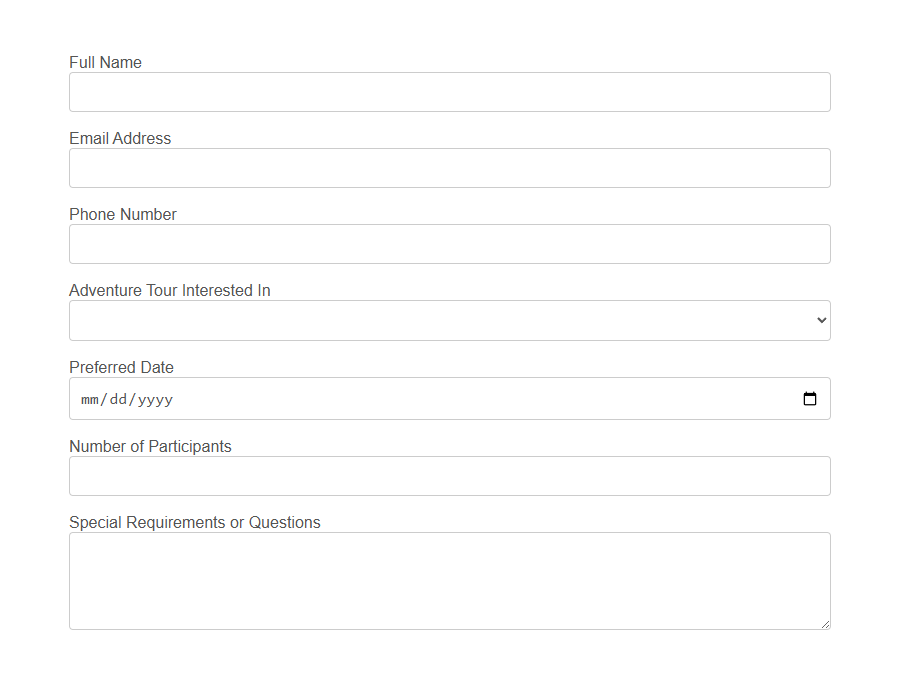Click the Full Name label
This screenshot has height=688, width=900.
(105, 62)
